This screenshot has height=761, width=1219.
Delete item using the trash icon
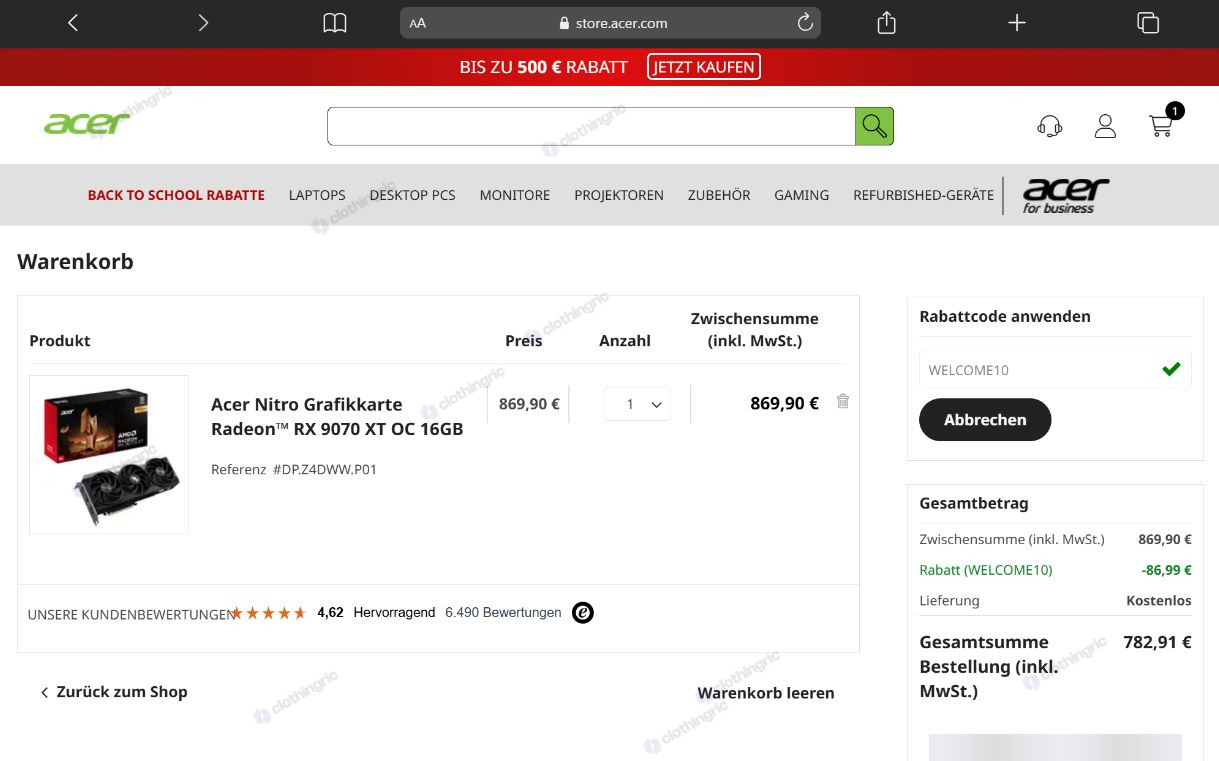(843, 401)
